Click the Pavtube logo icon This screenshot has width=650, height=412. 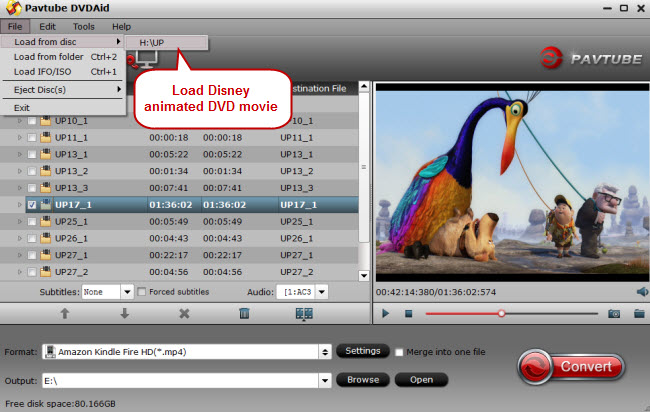pos(551,58)
